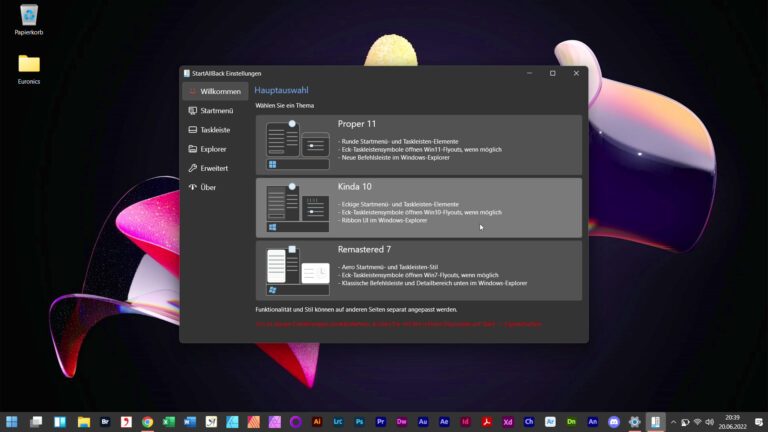This screenshot has width=768, height=432.
Task: Launch After Effects from the taskbar
Action: (444, 422)
